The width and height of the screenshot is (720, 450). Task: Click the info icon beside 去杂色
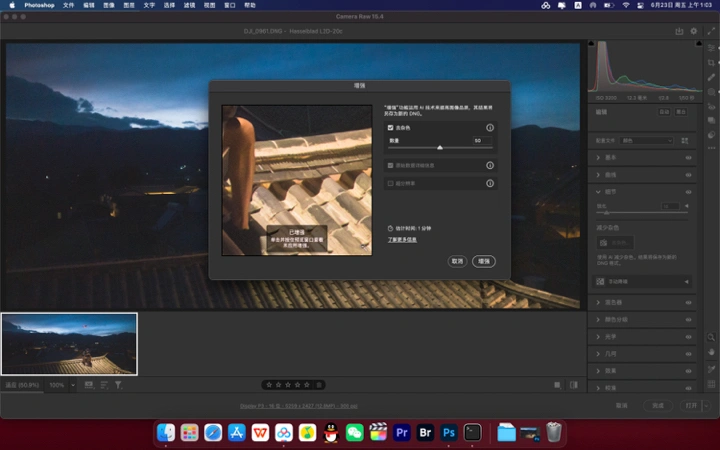tap(490, 128)
